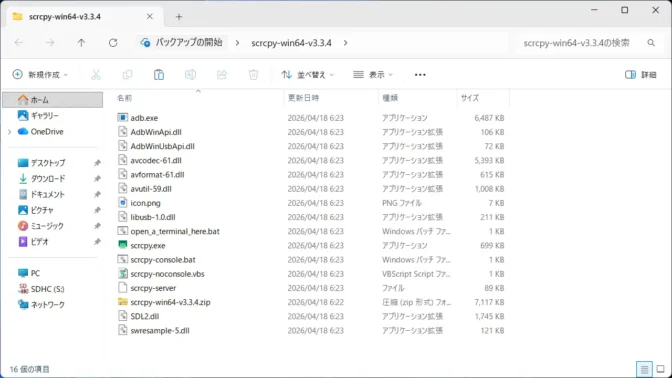Add a new tab with plus button
The width and height of the screenshot is (672, 378).
pos(179,17)
